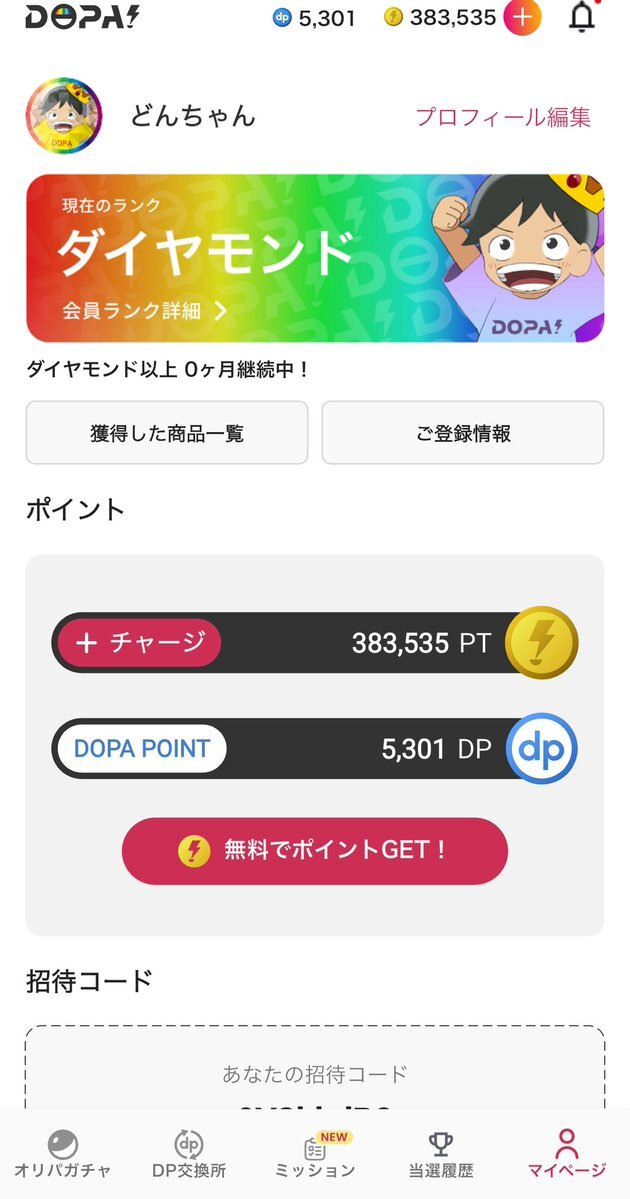630x1199 pixels.
Task: Switch to DP交換所 tab
Action: click(189, 1154)
